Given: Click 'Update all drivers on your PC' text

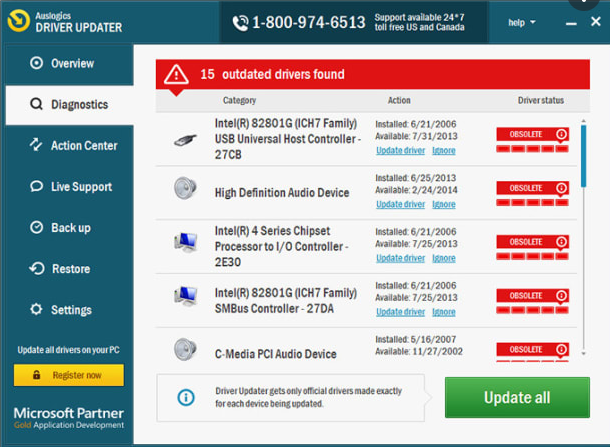Looking at the screenshot, I should click(x=68, y=350).
